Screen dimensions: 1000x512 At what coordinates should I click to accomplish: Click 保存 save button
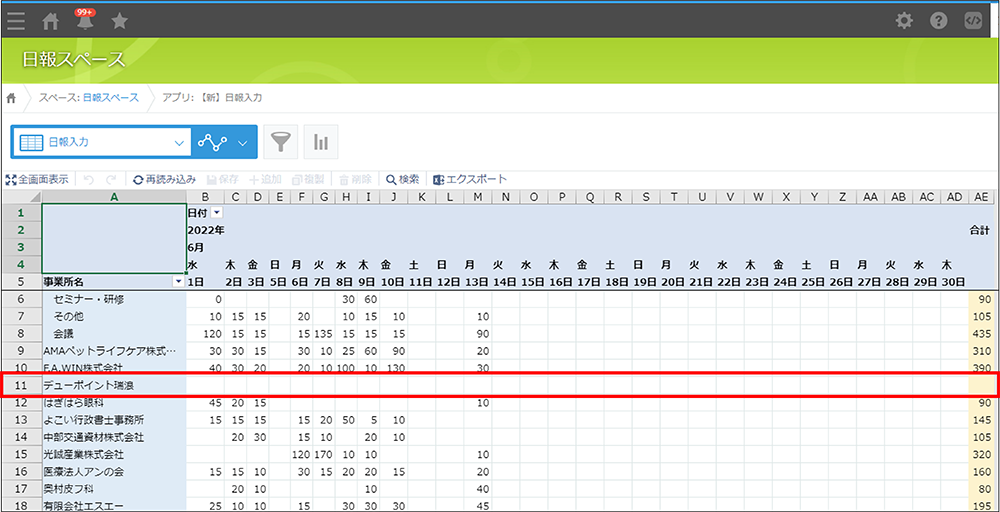pos(223,180)
